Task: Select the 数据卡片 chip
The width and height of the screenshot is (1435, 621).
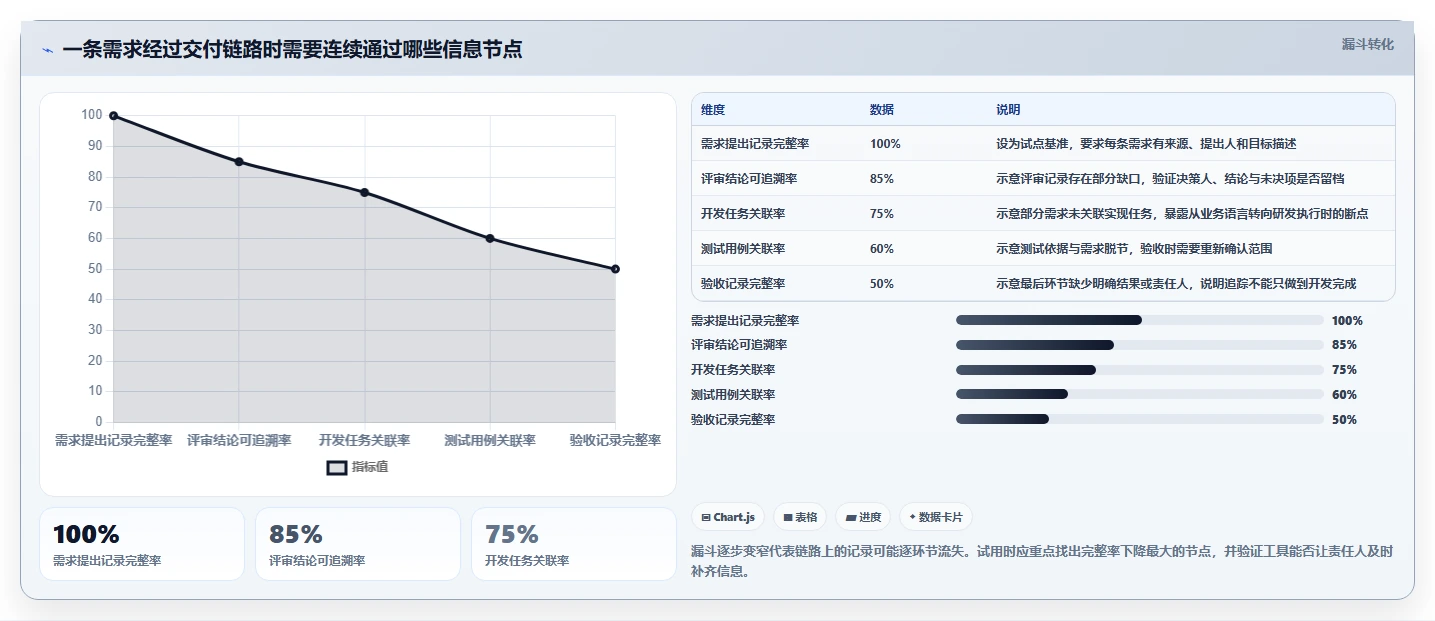Action: click(x=936, y=517)
